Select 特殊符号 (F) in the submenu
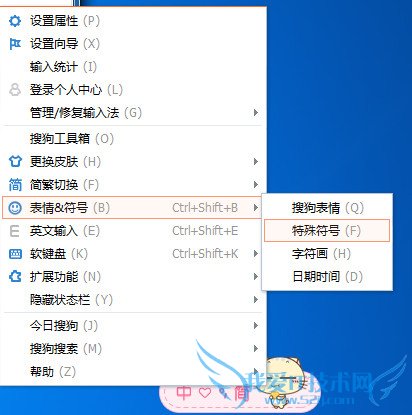Image resolution: width=412 pixels, height=415 pixels. (327, 231)
